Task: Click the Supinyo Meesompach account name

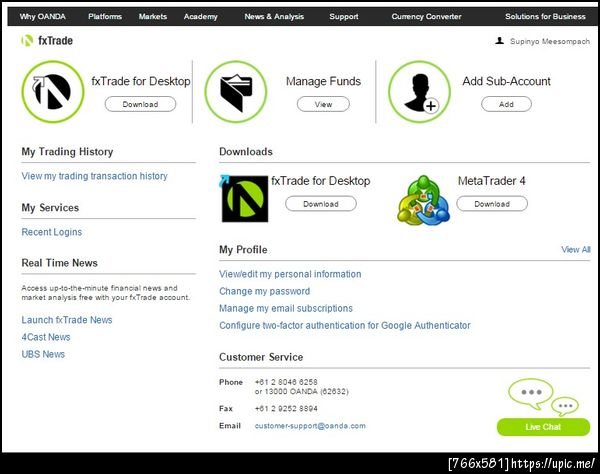Action: point(550,41)
